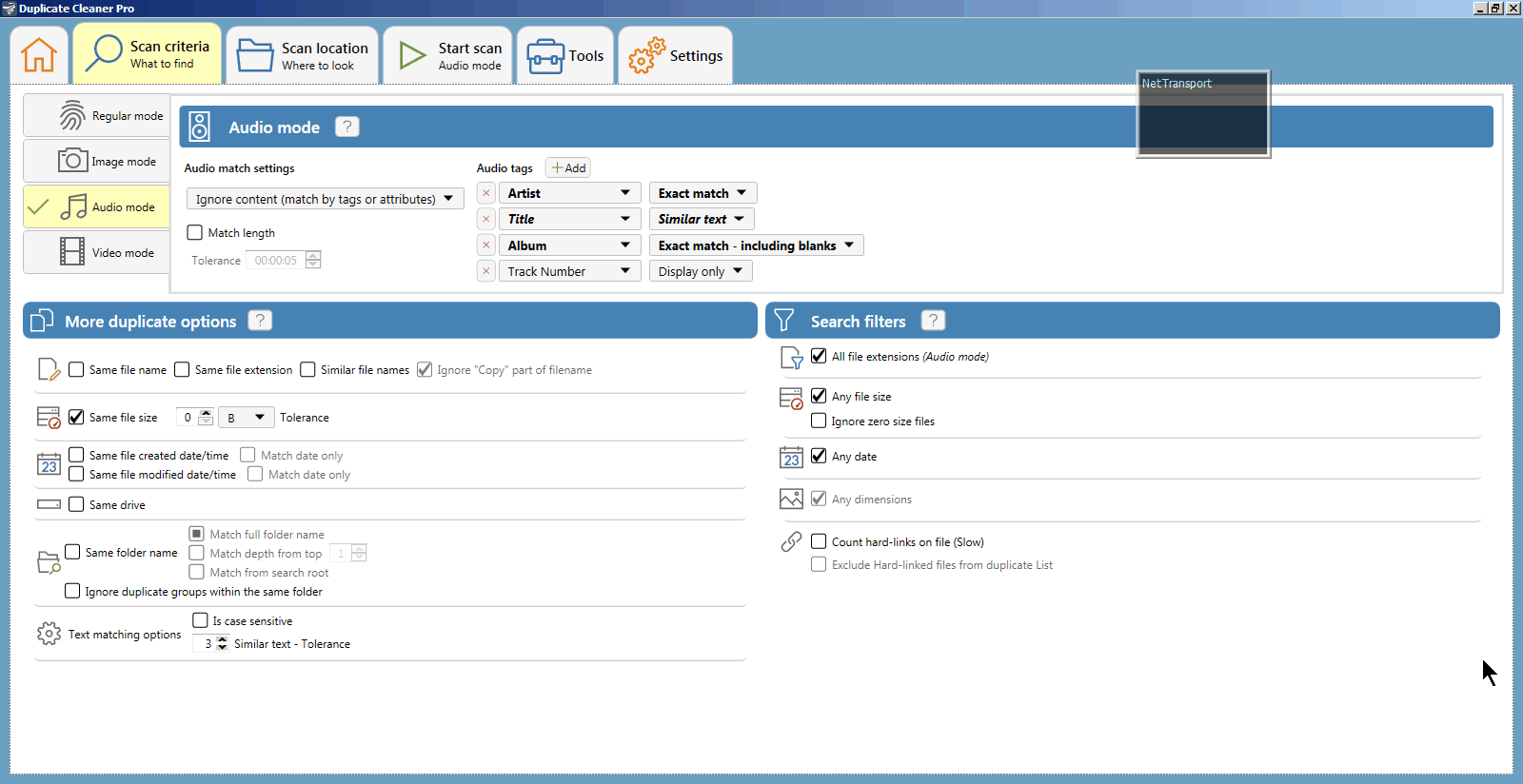Open the Artist tag dropdown

click(x=569, y=193)
